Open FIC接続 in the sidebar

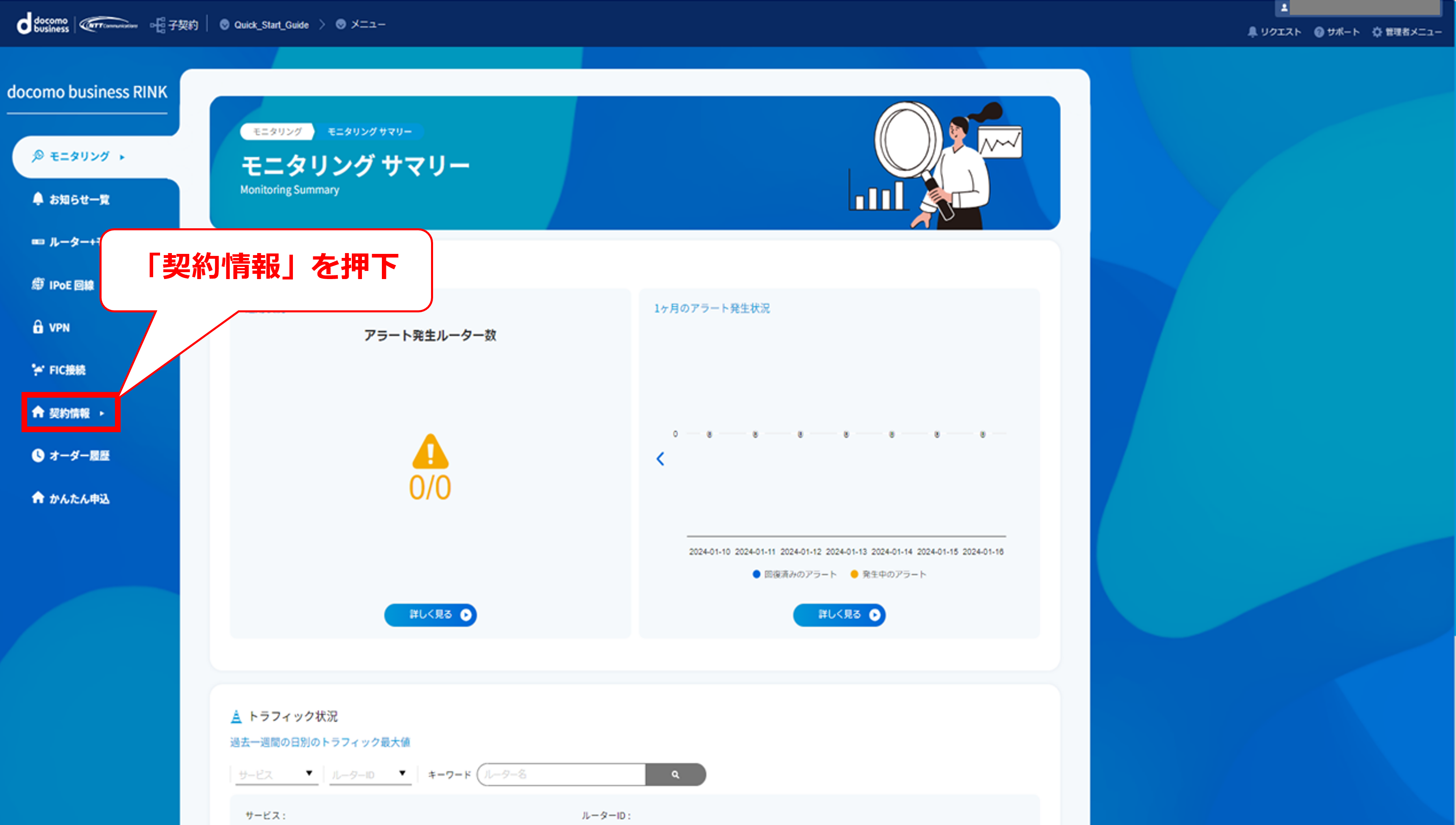pos(59,370)
